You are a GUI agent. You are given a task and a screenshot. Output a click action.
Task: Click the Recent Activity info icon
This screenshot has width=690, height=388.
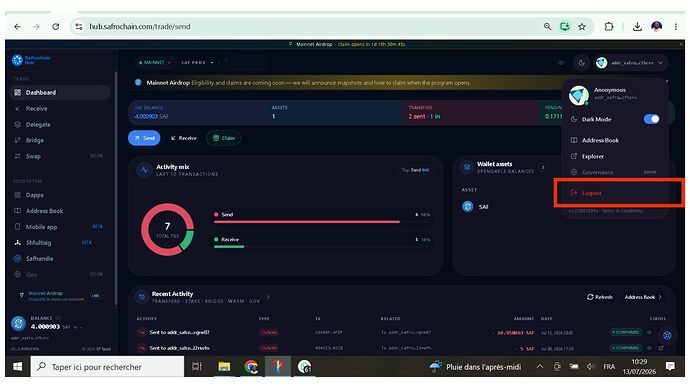[268, 297]
